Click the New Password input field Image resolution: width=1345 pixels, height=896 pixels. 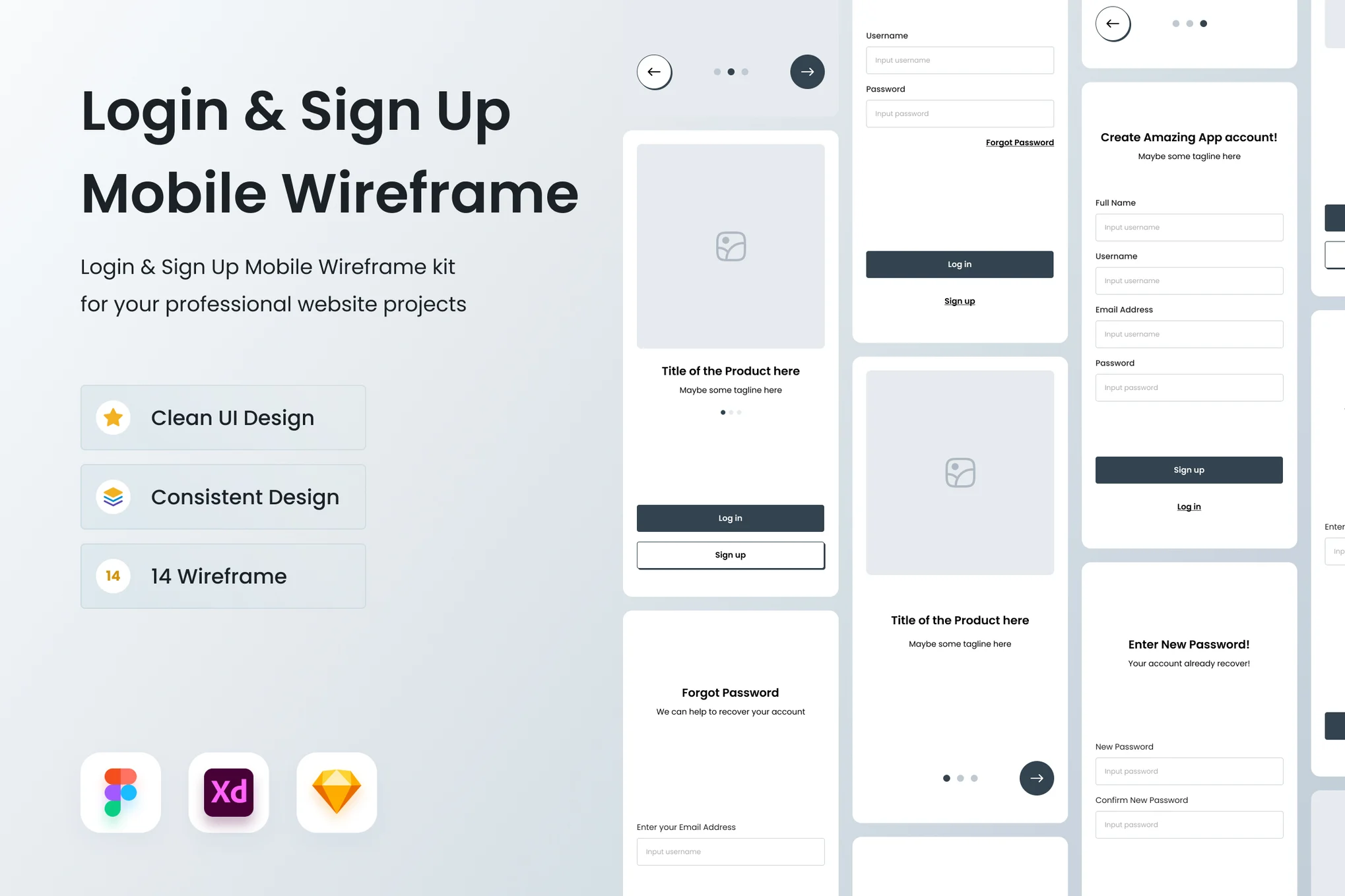tap(1189, 771)
